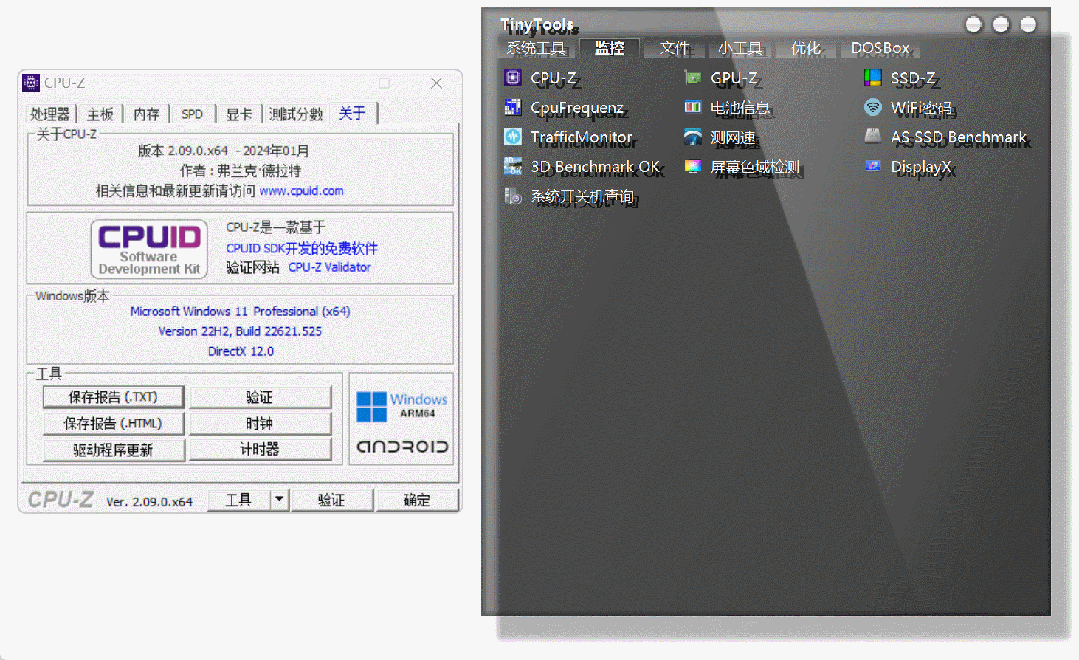
Task: Click the 作者：弗兰克·德拉特 author line
Action: (x=241, y=171)
